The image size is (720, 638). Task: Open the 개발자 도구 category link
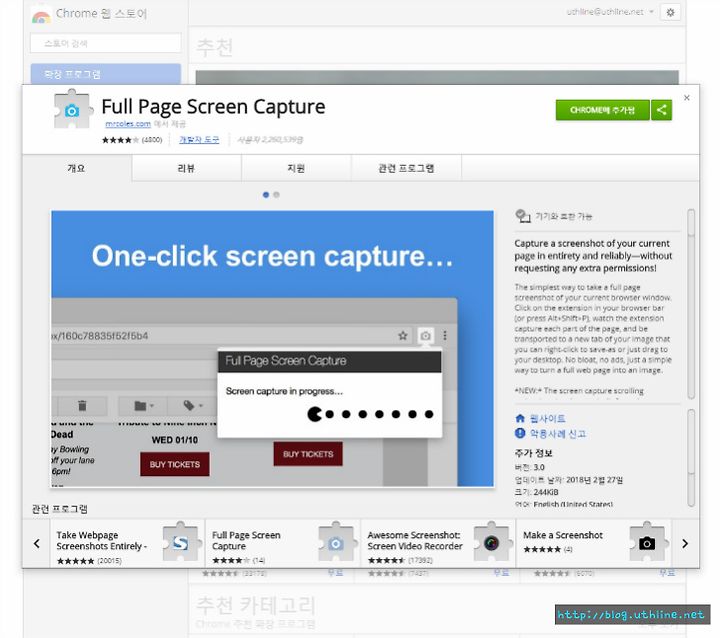coord(199,140)
